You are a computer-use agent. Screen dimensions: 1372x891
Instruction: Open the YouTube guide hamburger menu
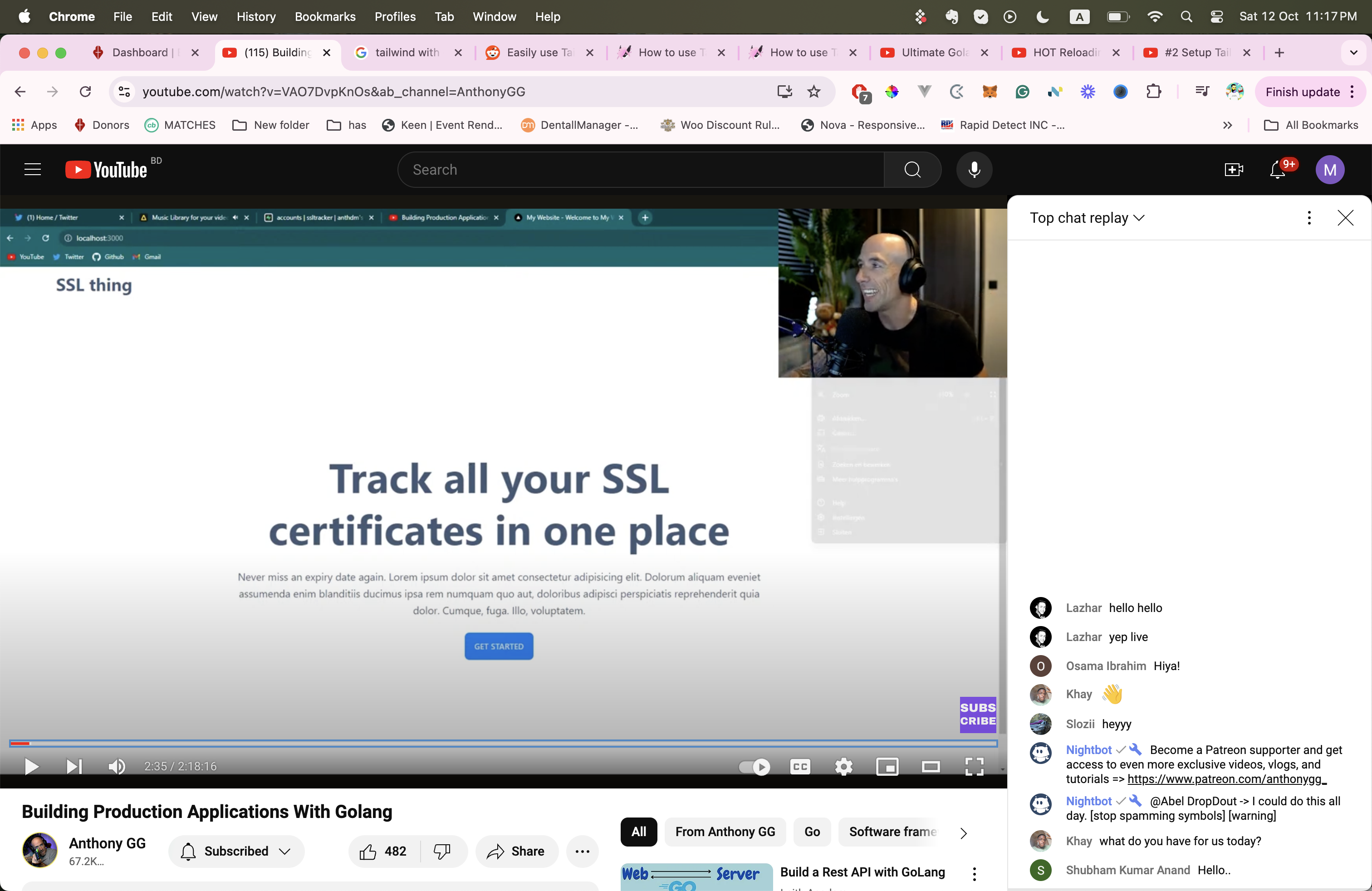tap(32, 169)
